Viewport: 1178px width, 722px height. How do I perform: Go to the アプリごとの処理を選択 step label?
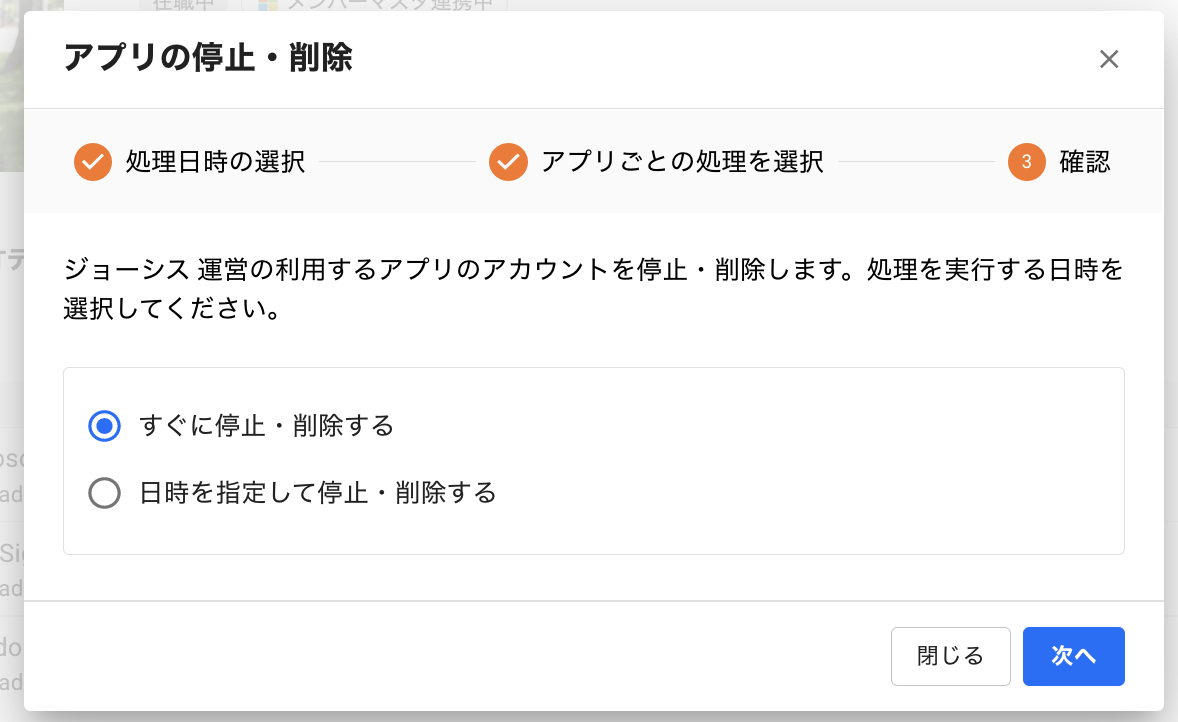[682, 162]
